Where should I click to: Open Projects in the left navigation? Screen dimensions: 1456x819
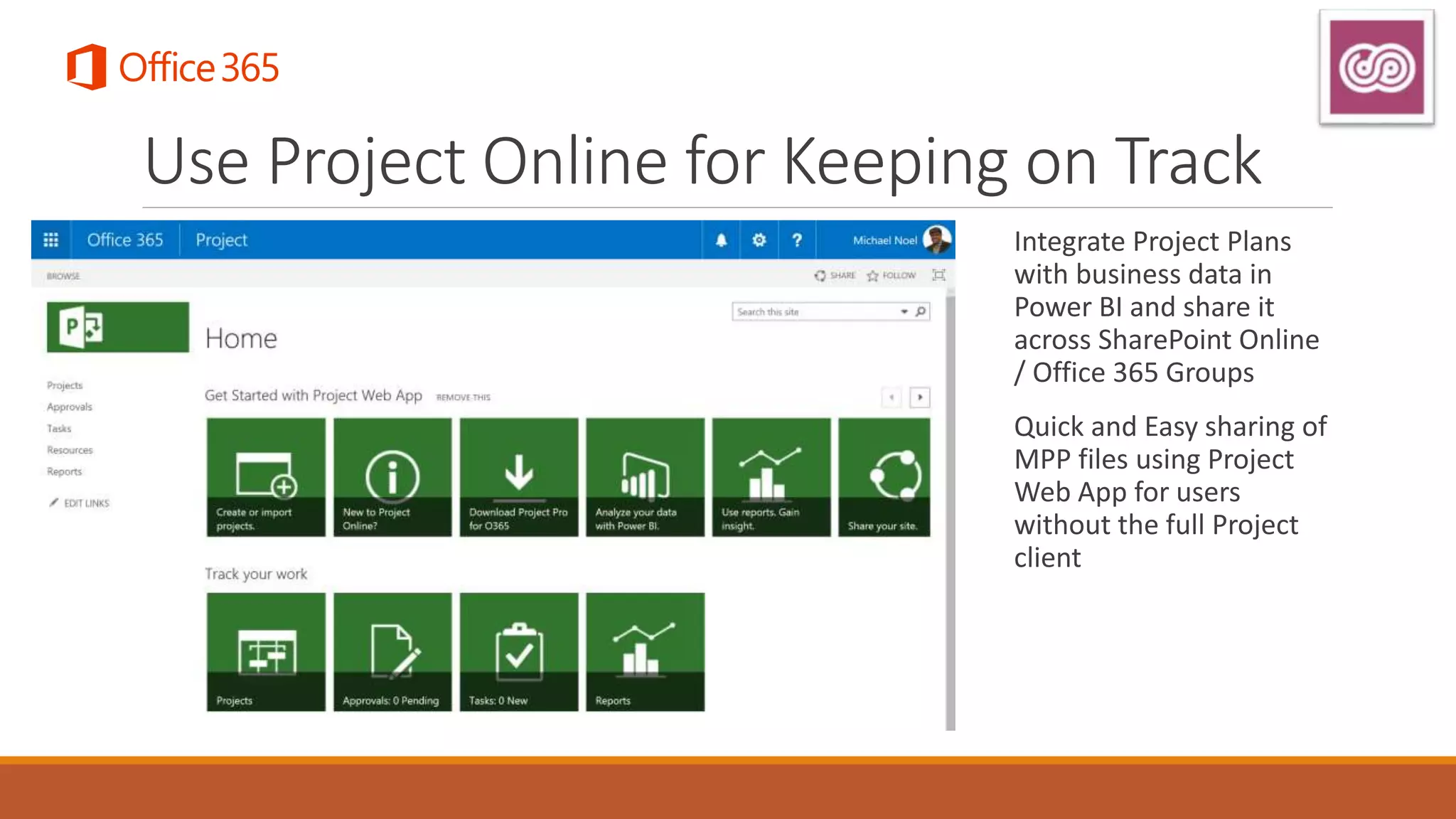[x=65, y=385]
